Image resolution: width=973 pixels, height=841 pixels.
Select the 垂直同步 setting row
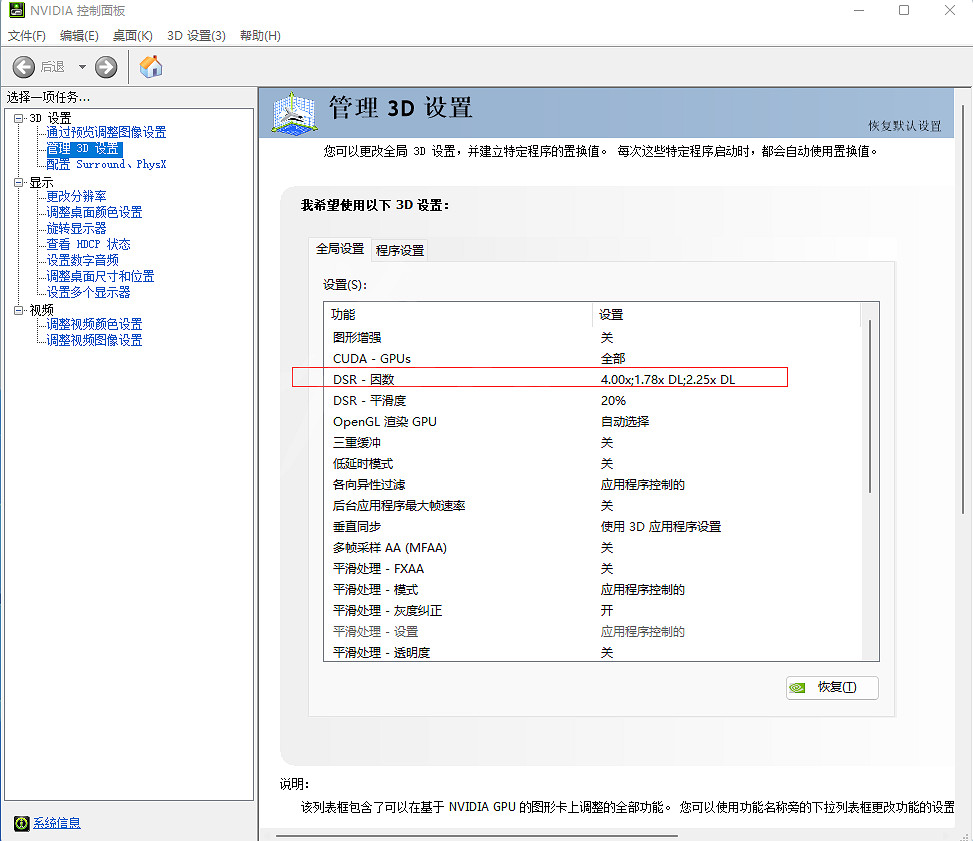coord(357,526)
